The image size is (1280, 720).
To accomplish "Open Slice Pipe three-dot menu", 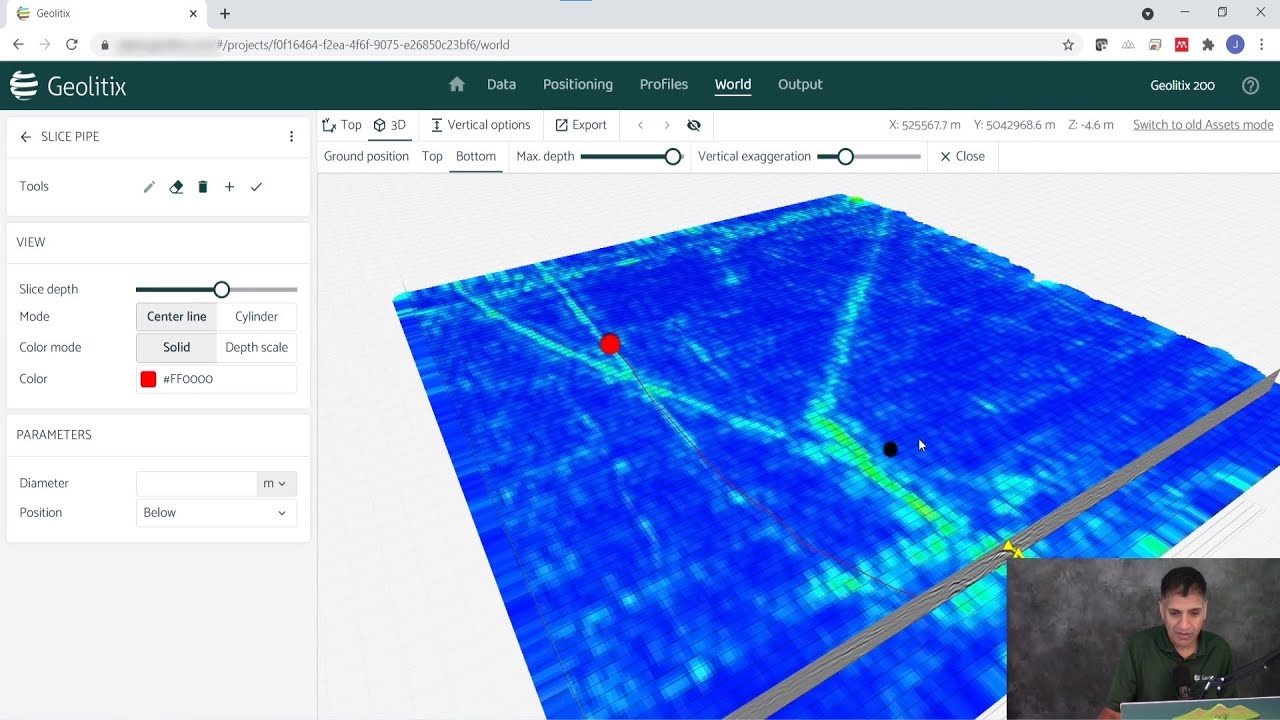I will [291, 137].
